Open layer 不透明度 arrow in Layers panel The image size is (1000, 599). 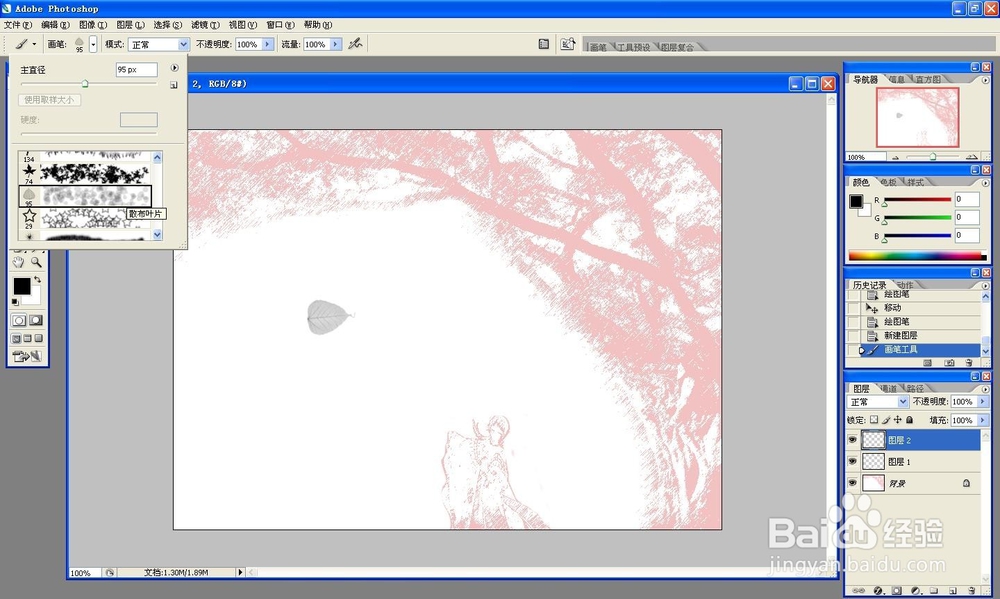pos(982,402)
